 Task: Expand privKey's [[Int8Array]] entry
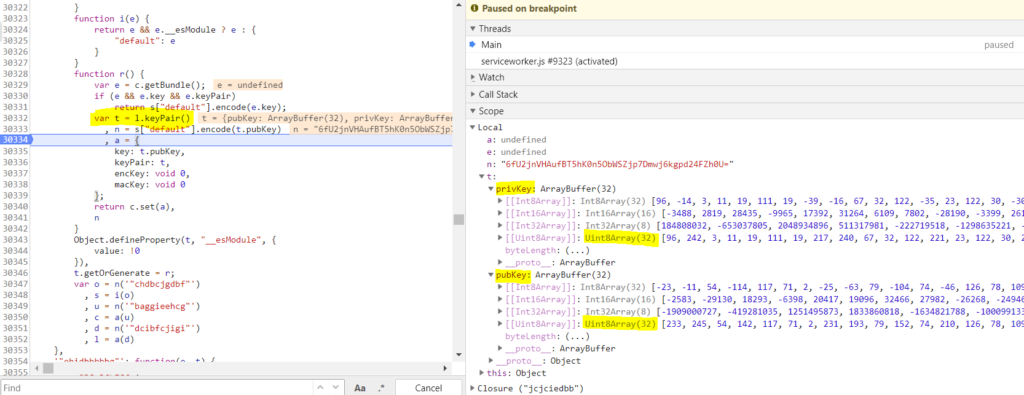(x=500, y=201)
